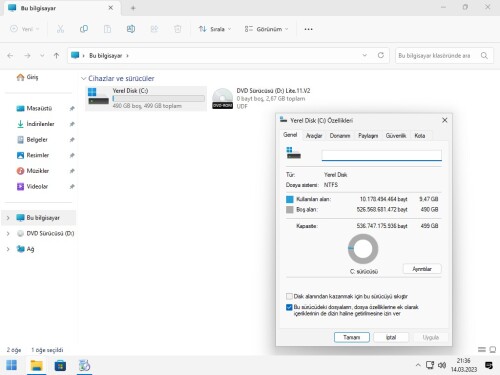Expand Bu bilgisayar tree node
The width and height of the screenshot is (500, 375).
[x=8, y=218]
